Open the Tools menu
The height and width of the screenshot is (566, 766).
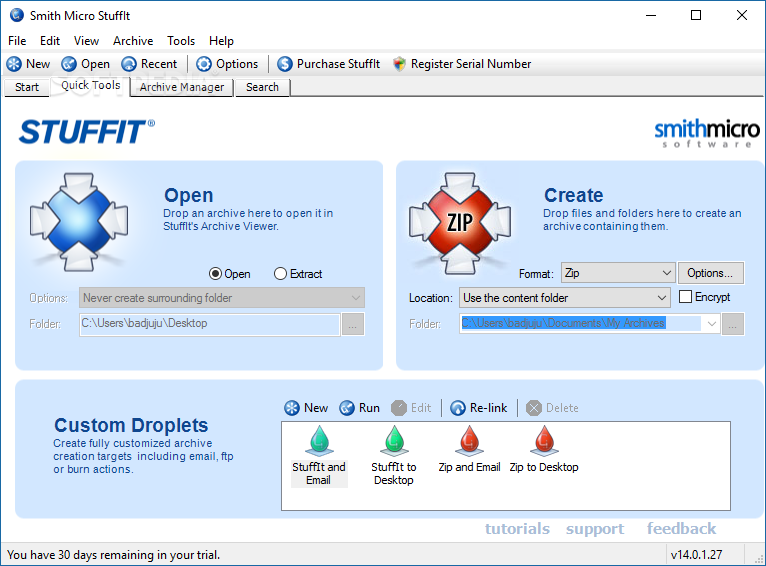click(x=181, y=41)
